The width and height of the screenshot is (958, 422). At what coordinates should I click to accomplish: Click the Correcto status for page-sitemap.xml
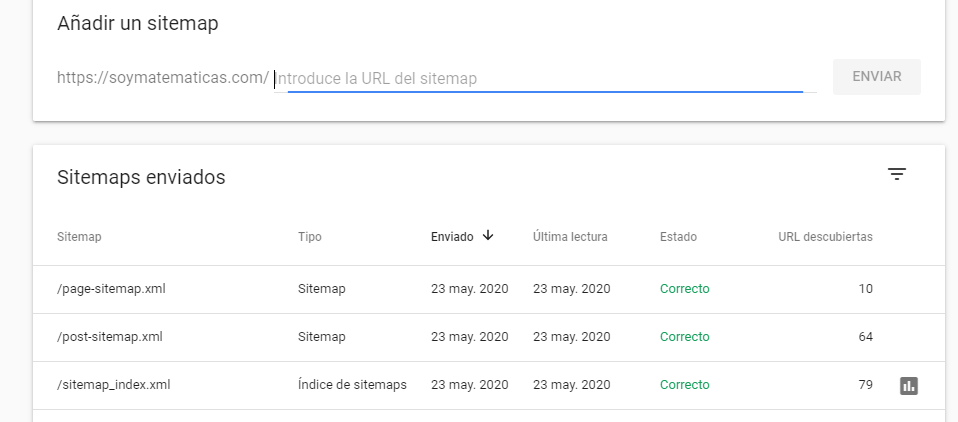tap(684, 289)
